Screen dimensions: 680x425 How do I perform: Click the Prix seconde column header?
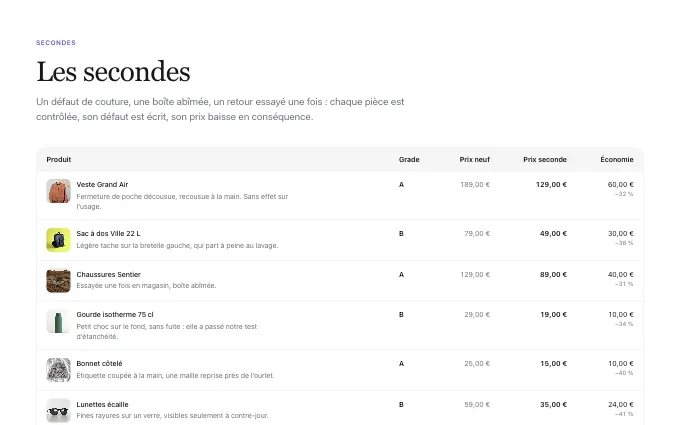(x=545, y=160)
